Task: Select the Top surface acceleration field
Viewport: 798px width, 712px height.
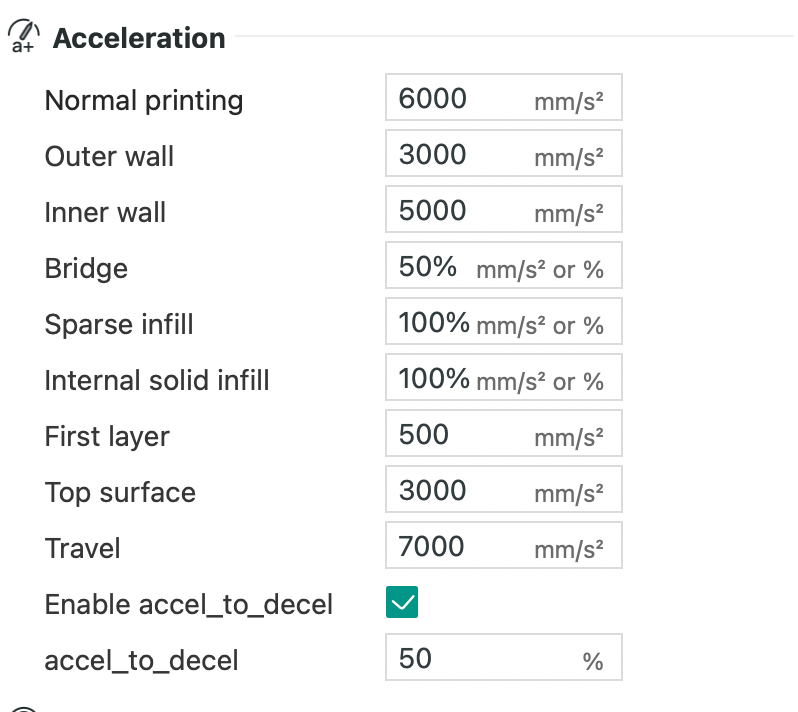Action: (503, 489)
